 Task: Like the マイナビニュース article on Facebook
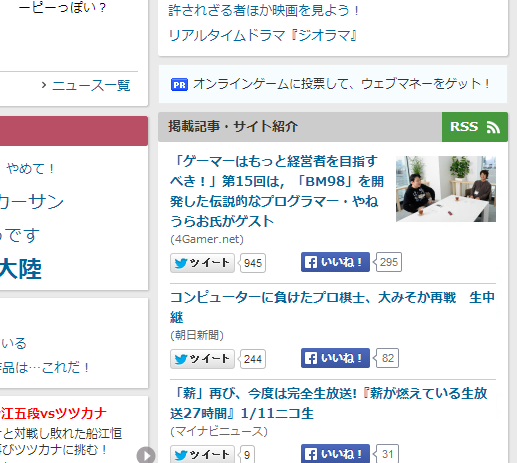(x=335, y=454)
